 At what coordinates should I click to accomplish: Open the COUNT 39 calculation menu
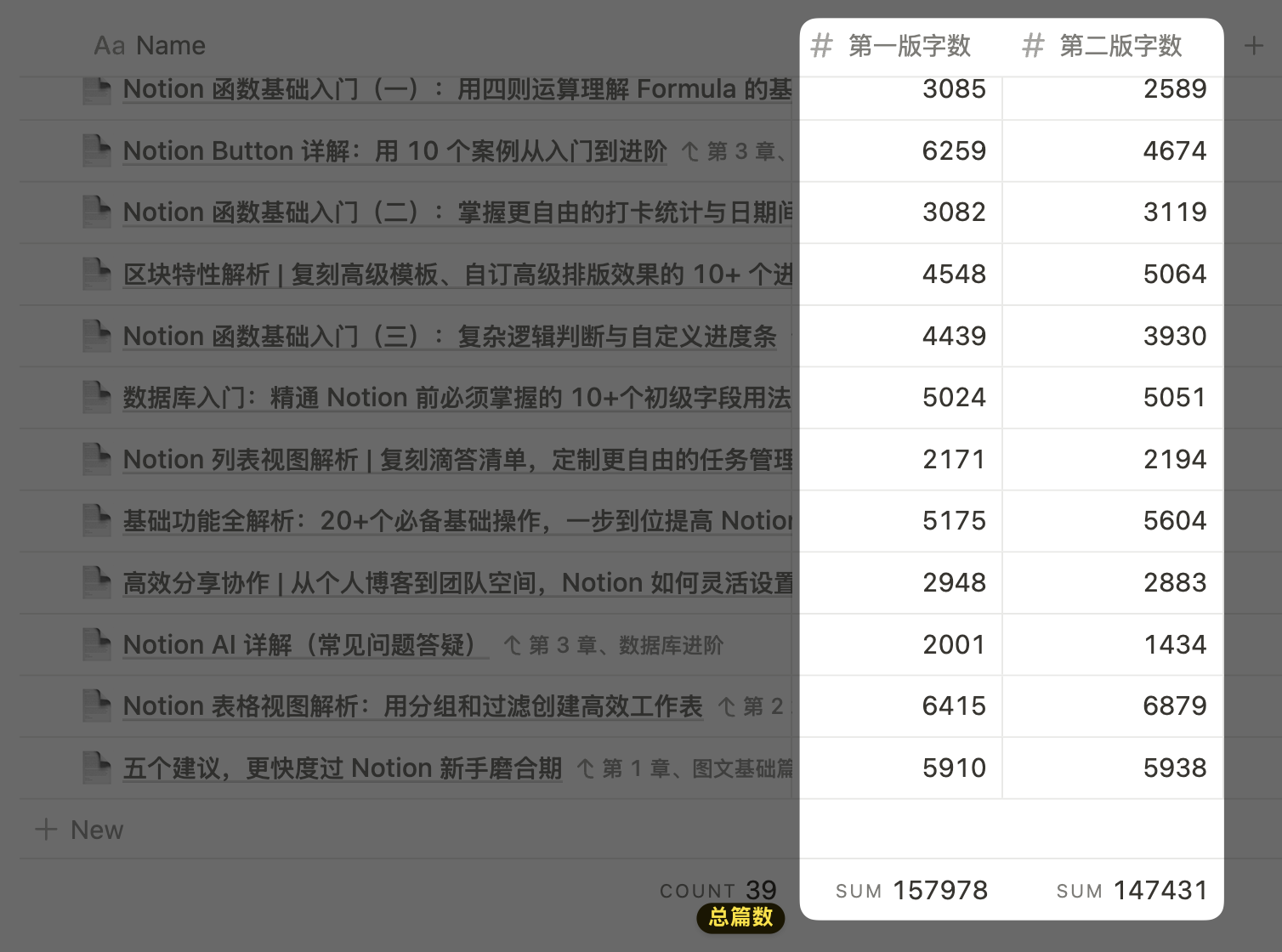[718, 890]
